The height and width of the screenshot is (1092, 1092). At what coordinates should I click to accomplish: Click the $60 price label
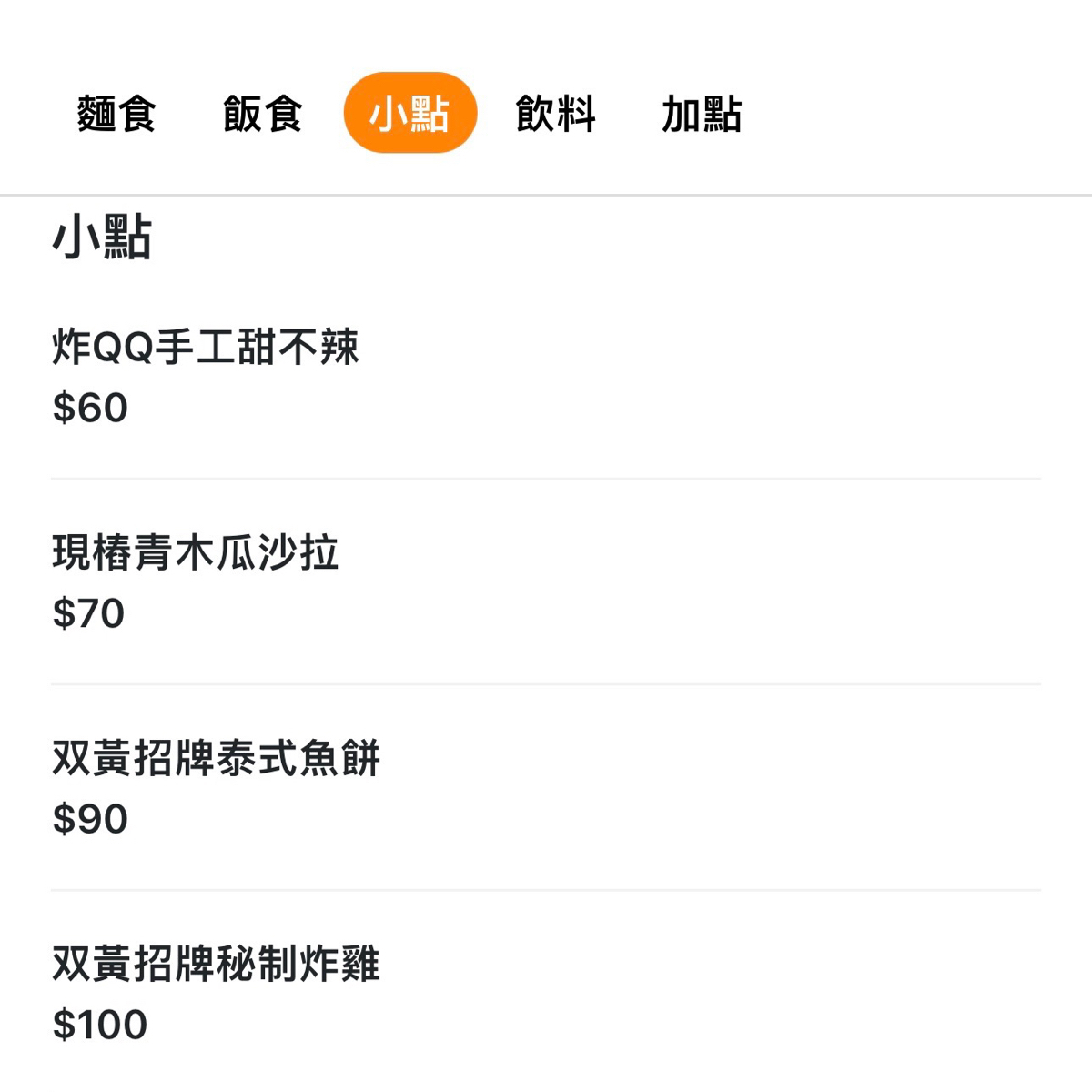click(x=90, y=408)
